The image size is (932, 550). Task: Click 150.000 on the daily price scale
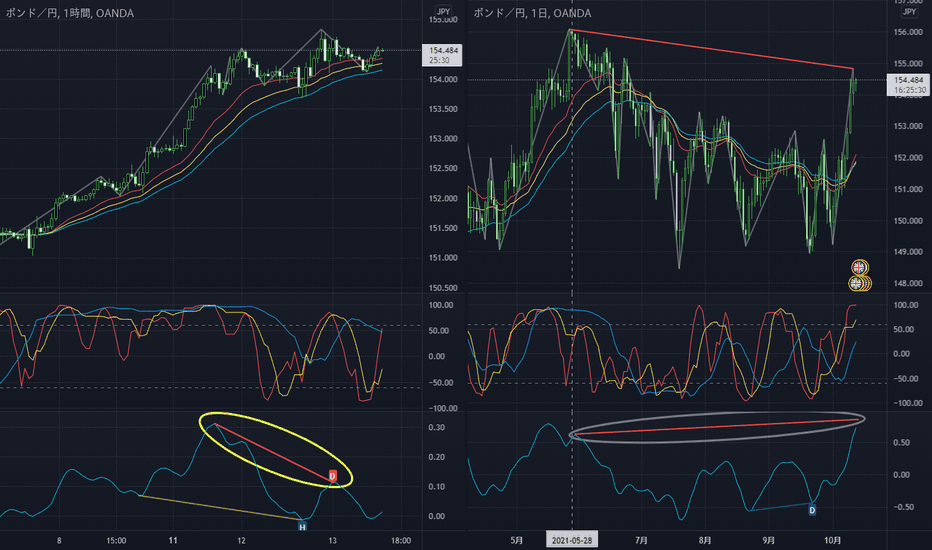(x=908, y=221)
